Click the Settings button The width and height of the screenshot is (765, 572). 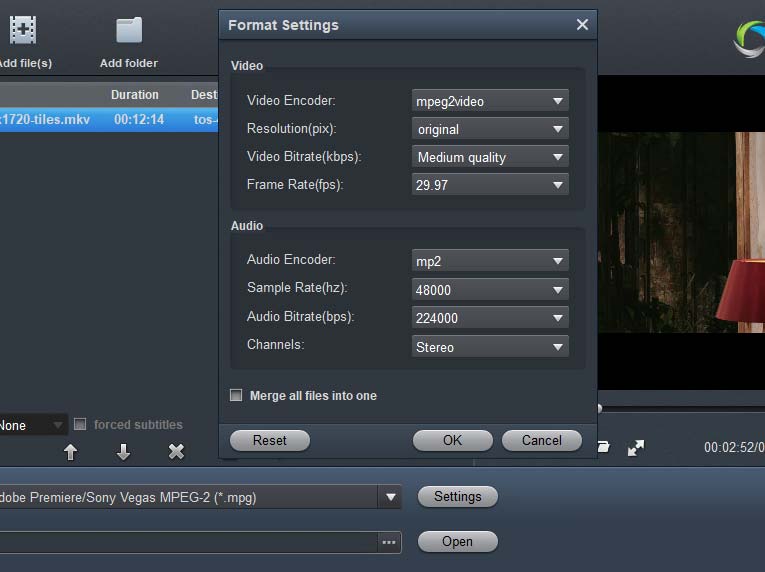pyautogui.click(x=458, y=496)
